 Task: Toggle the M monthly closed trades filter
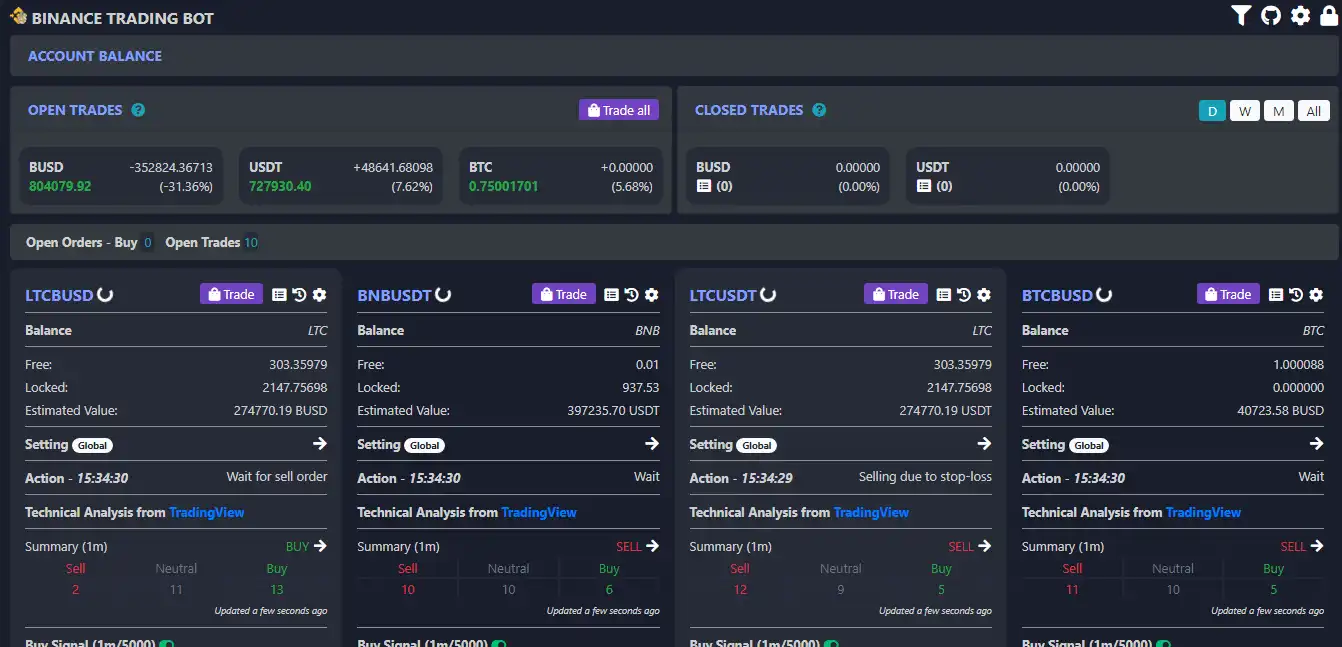coord(1278,110)
